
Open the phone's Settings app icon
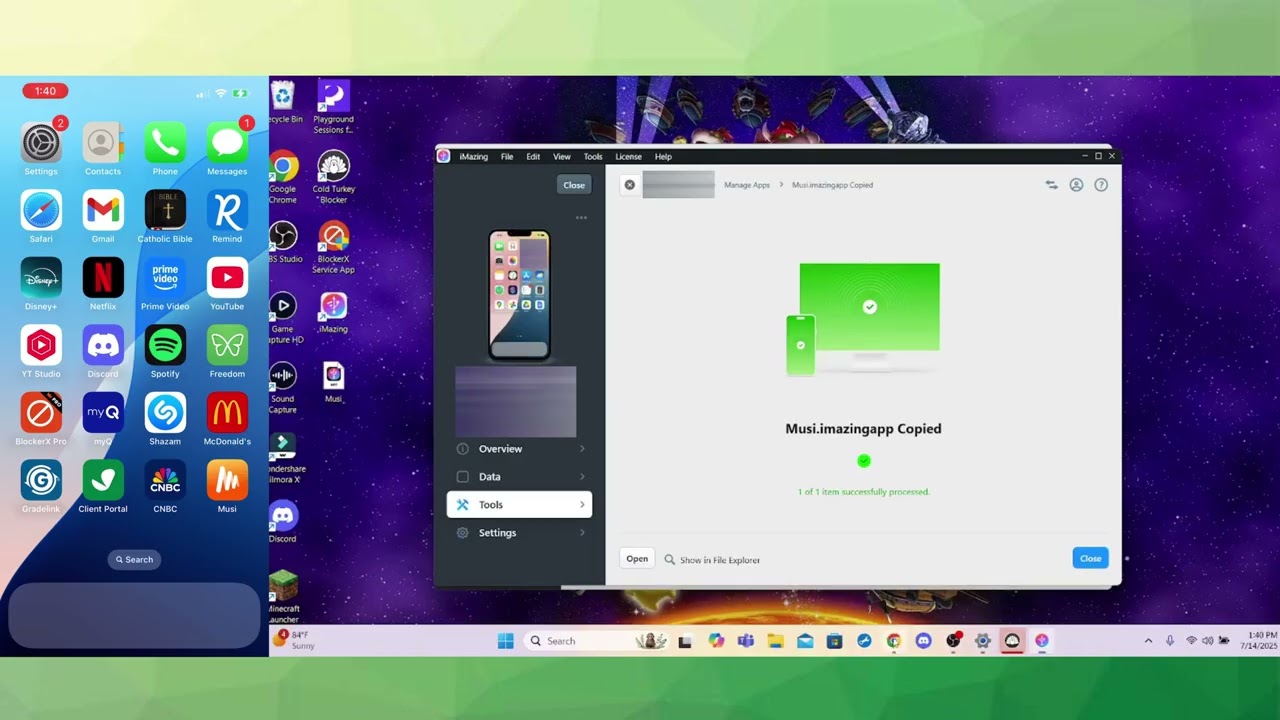pos(41,143)
